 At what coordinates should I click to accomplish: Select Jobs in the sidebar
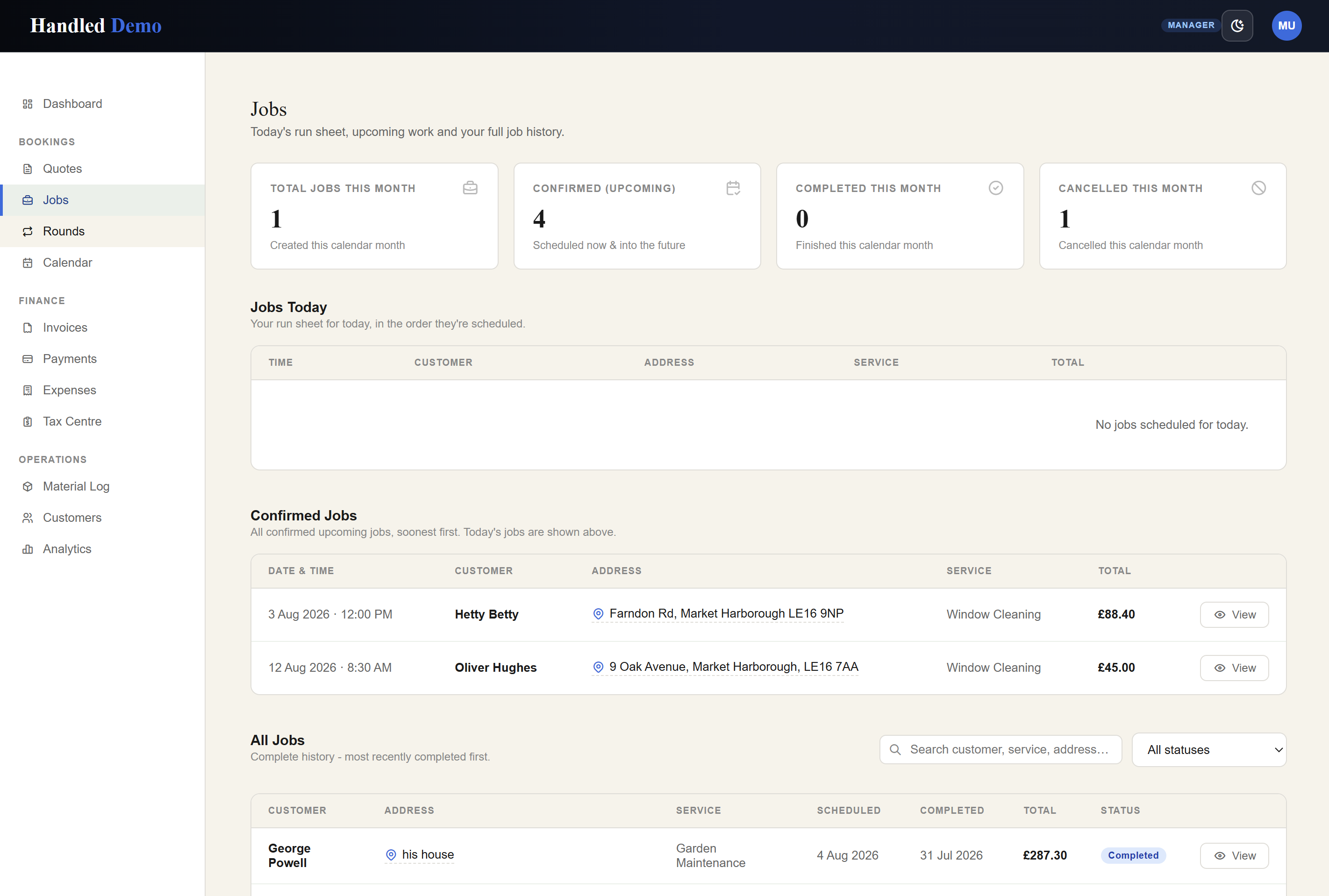(103, 200)
